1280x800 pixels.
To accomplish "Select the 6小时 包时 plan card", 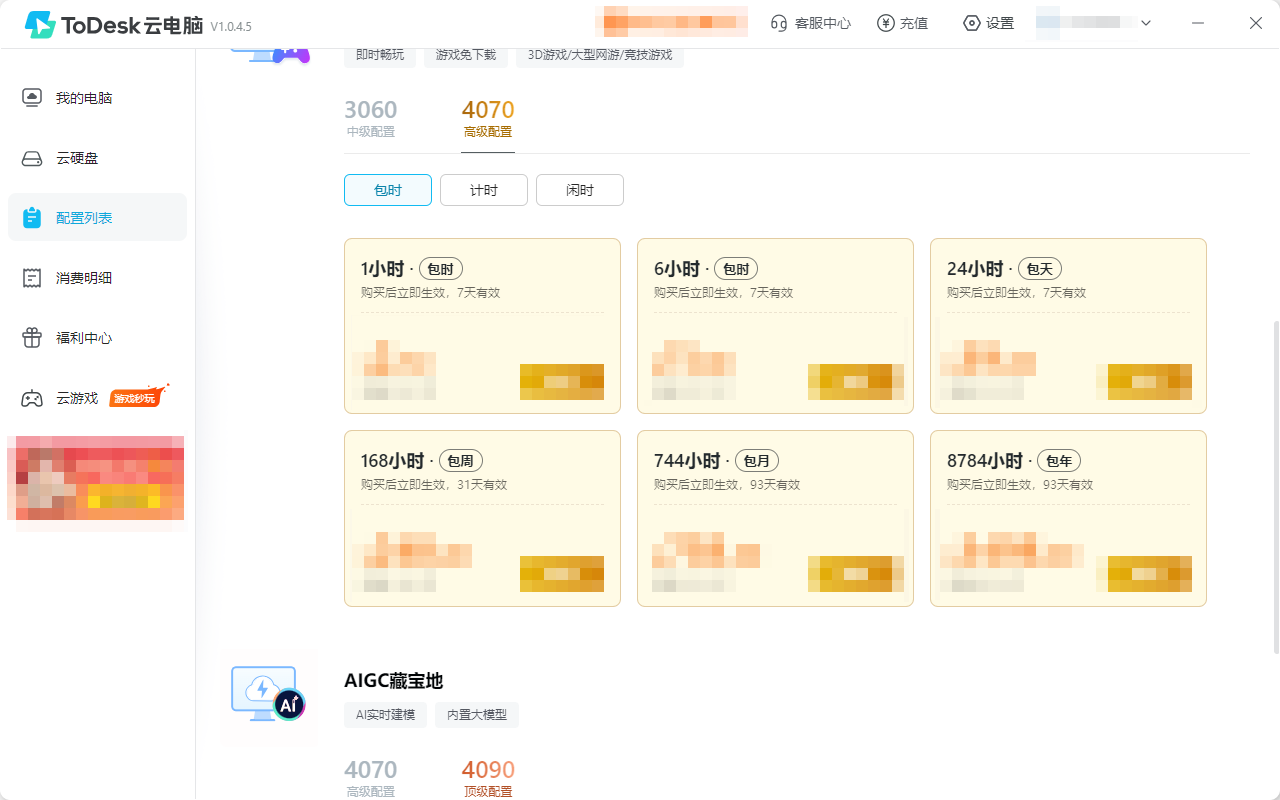I will point(775,326).
